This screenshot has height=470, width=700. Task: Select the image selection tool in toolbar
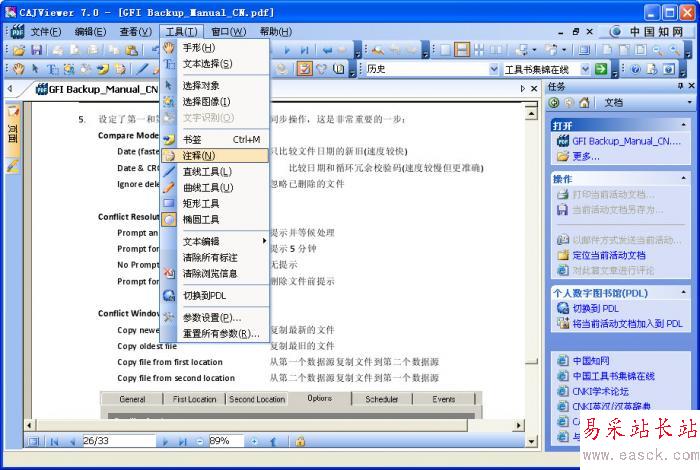pyautogui.click(x=69, y=69)
